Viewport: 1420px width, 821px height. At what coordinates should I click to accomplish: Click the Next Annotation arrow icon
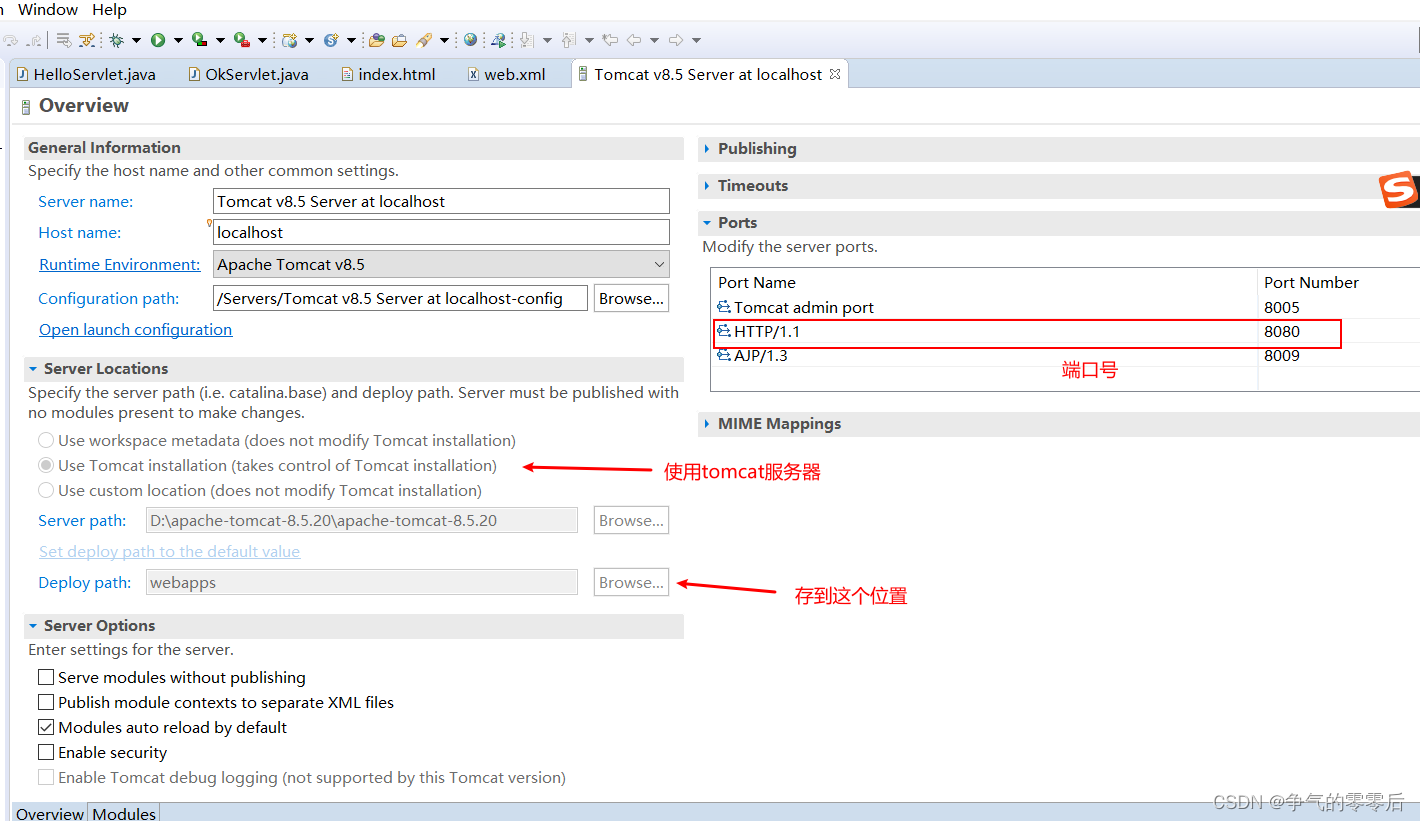[x=526, y=40]
